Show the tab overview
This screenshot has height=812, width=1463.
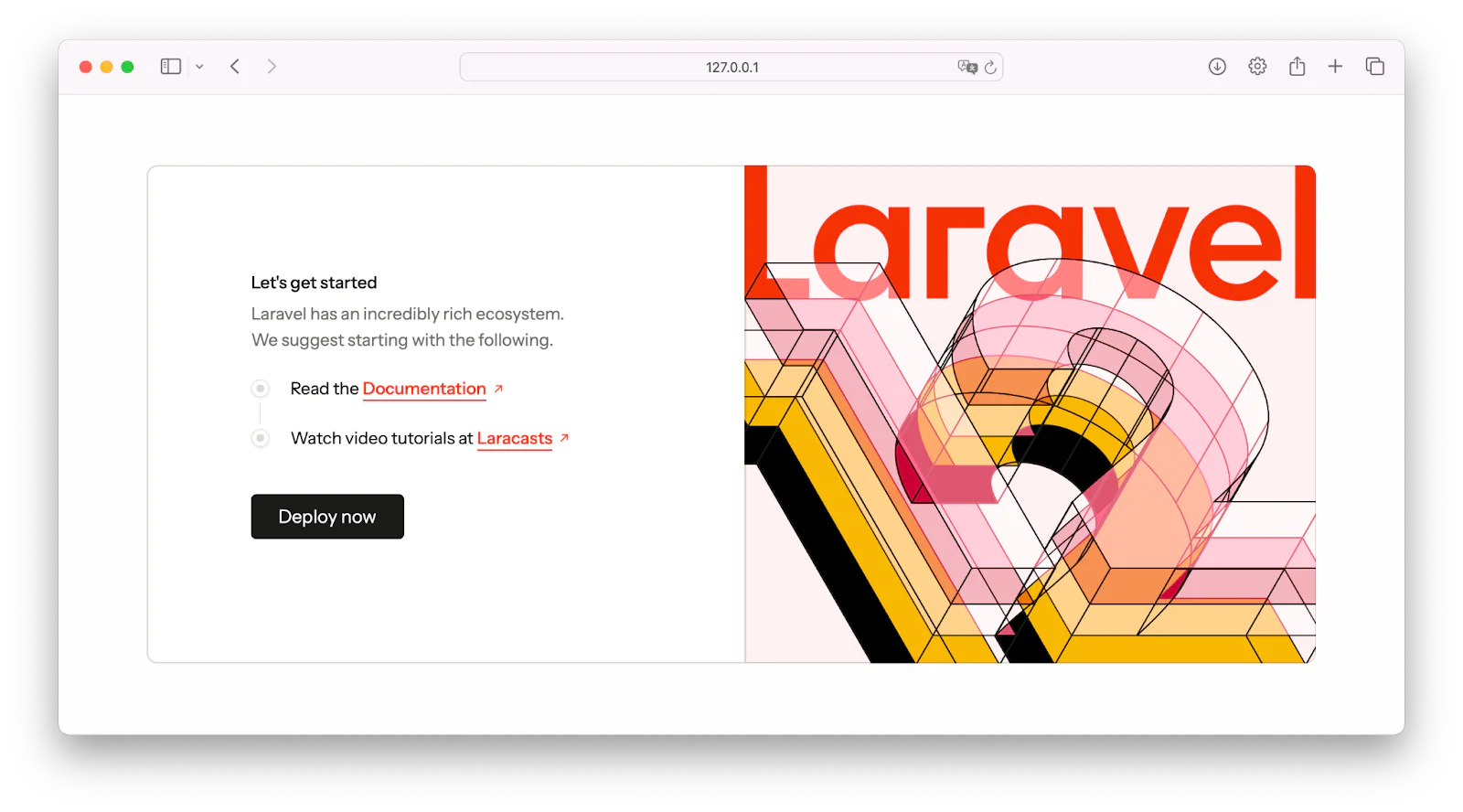coord(1374,67)
